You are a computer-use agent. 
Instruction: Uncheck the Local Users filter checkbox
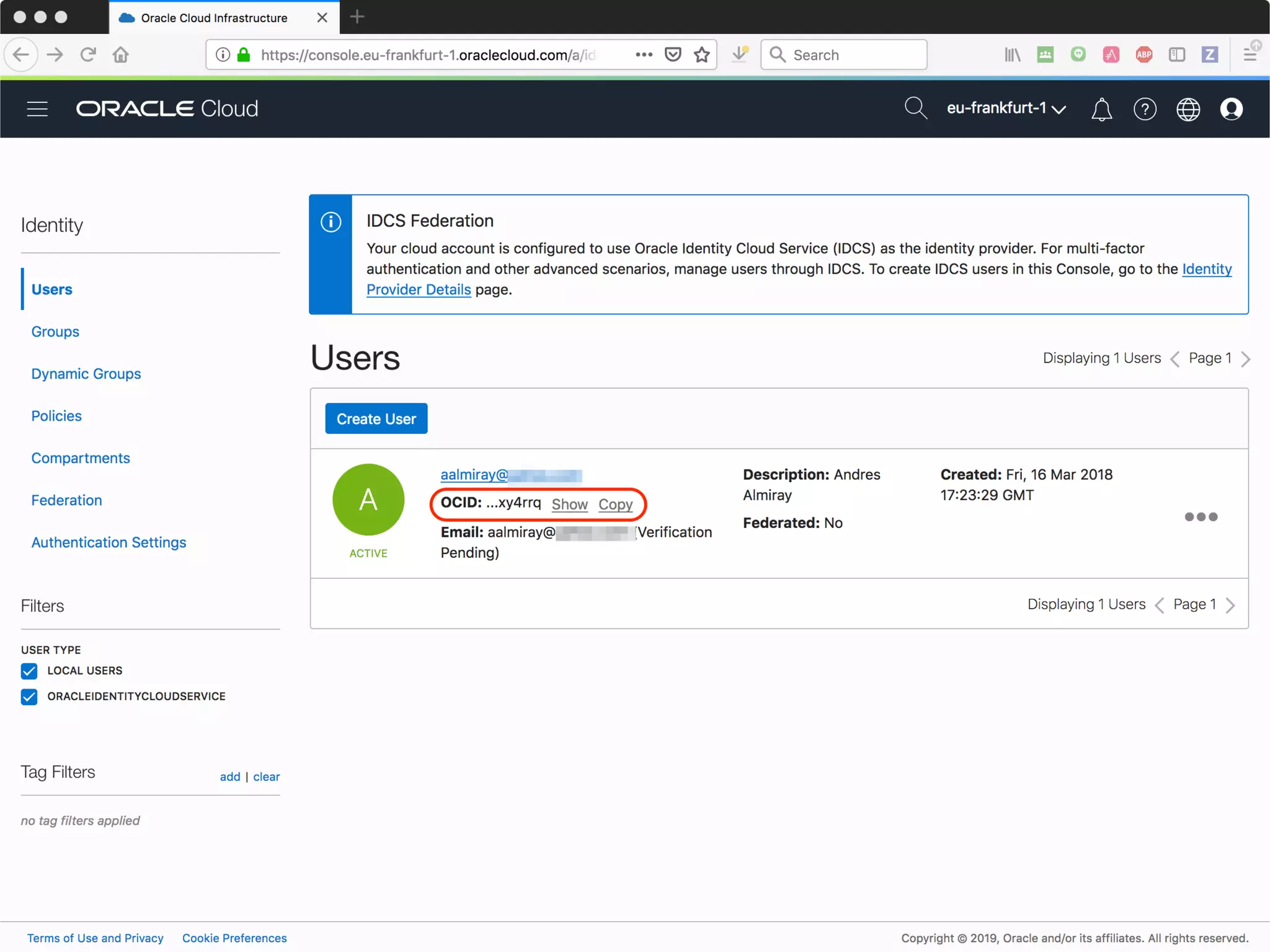pyautogui.click(x=29, y=671)
